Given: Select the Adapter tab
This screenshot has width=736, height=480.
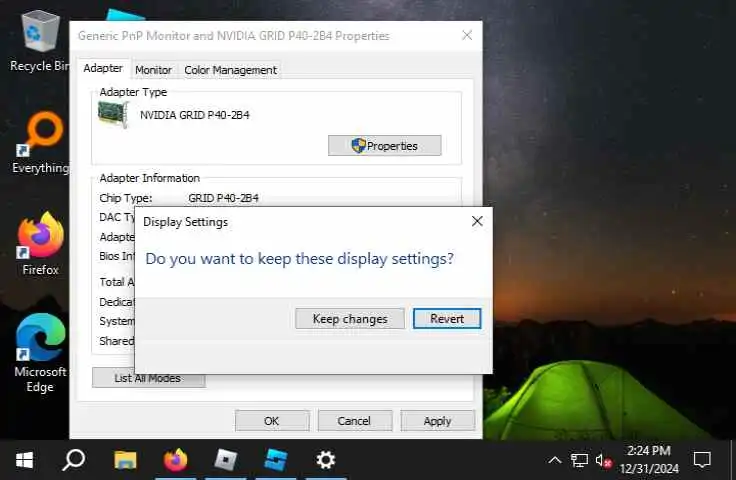Looking at the screenshot, I should coord(103,69).
